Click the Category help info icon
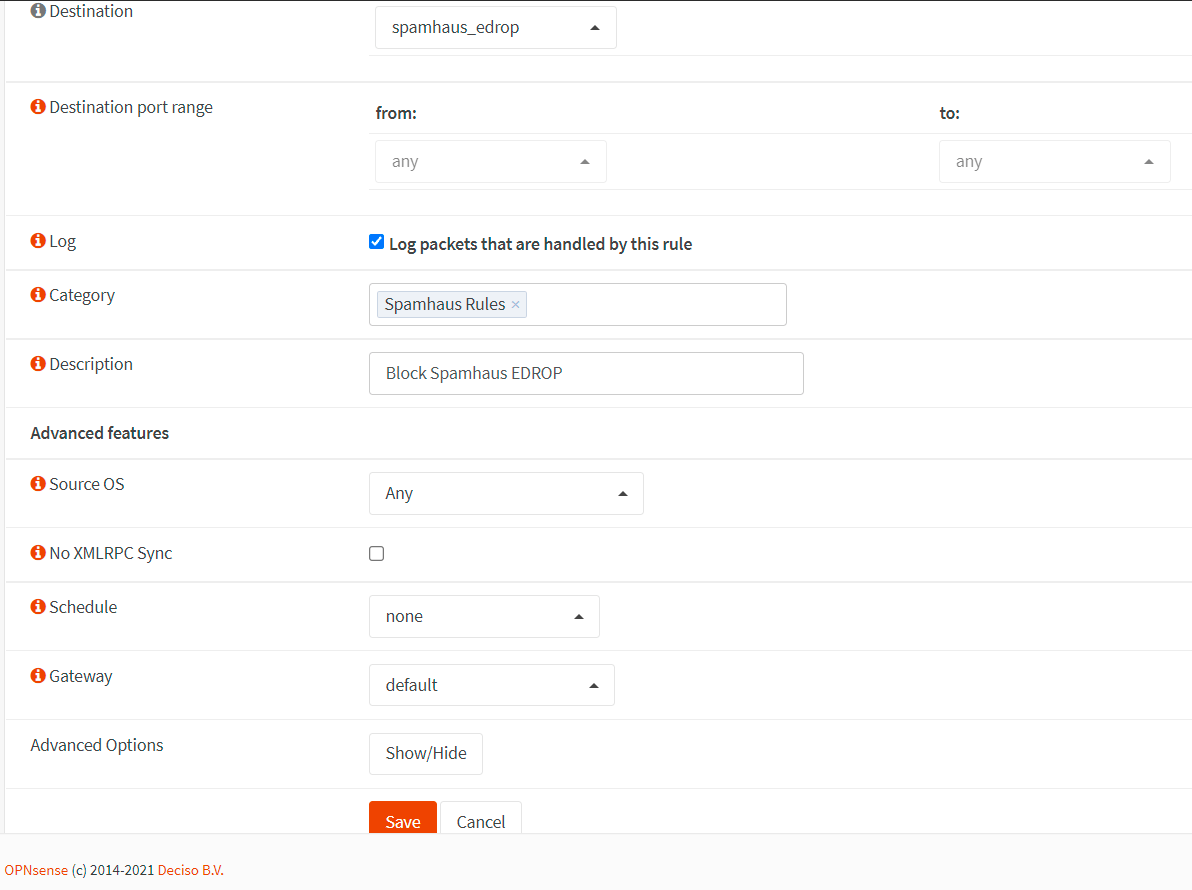This screenshot has height=890, width=1192. click(38, 295)
